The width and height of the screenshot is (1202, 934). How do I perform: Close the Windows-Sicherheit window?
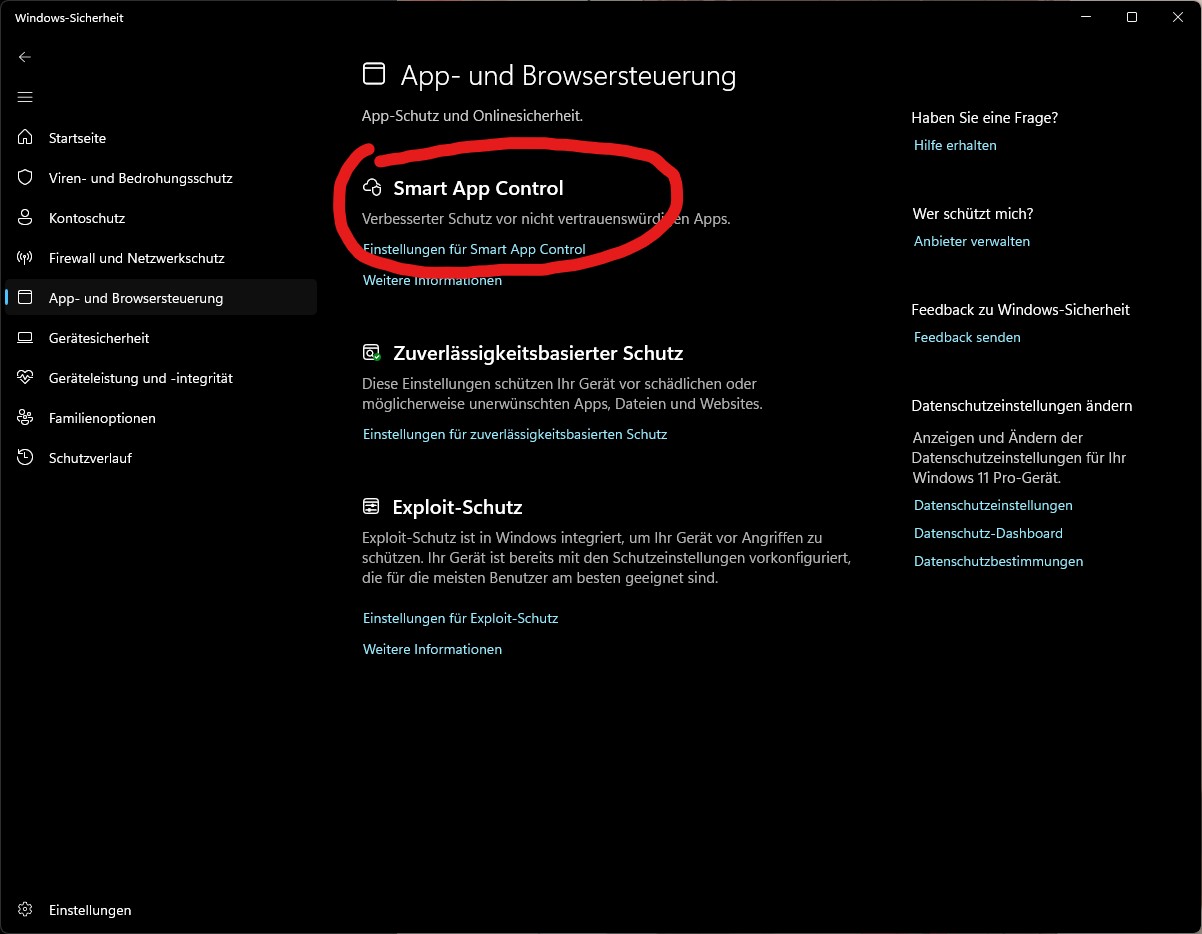1178,17
